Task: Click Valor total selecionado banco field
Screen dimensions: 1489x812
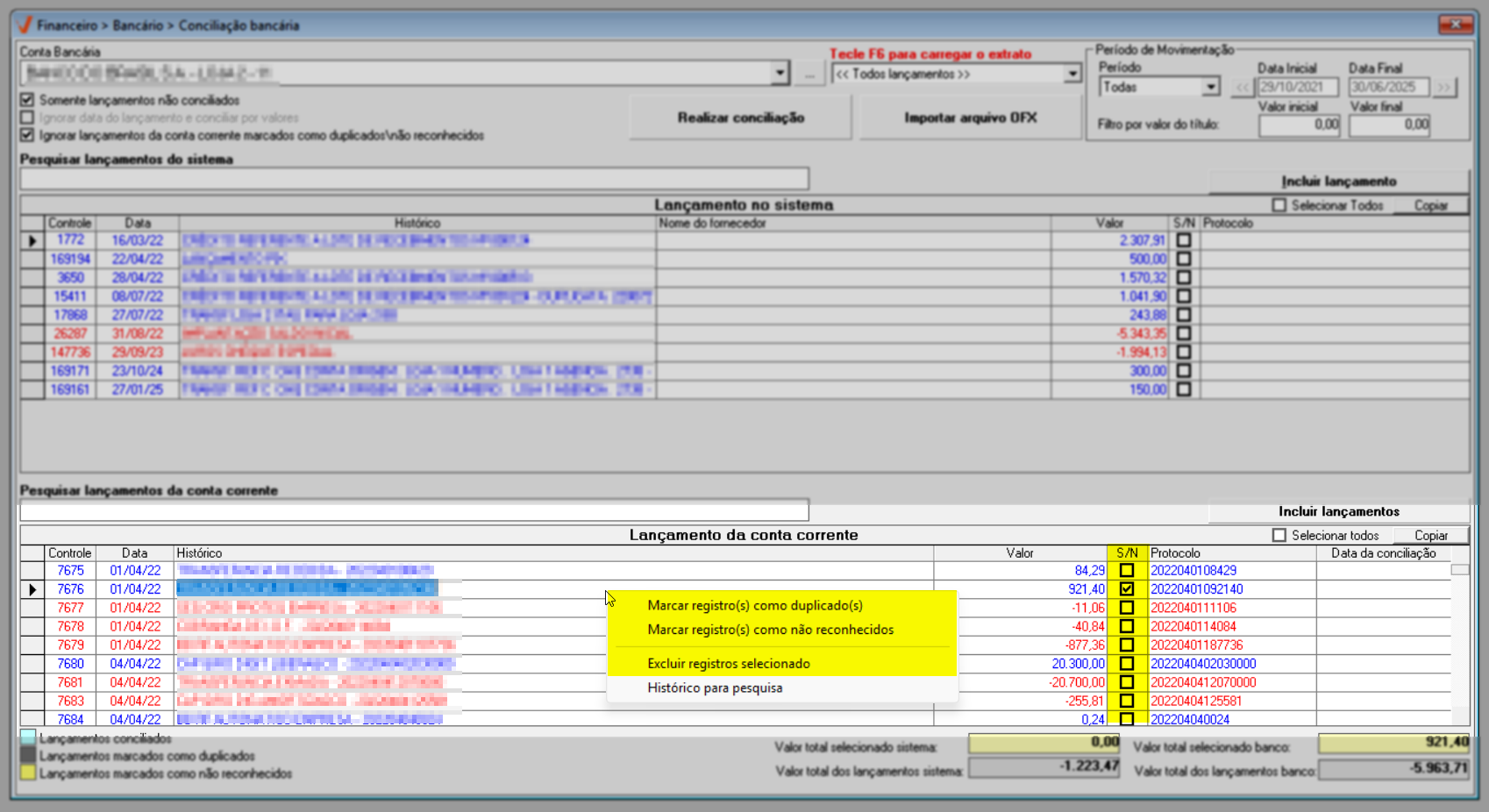Action: click(x=1394, y=743)
